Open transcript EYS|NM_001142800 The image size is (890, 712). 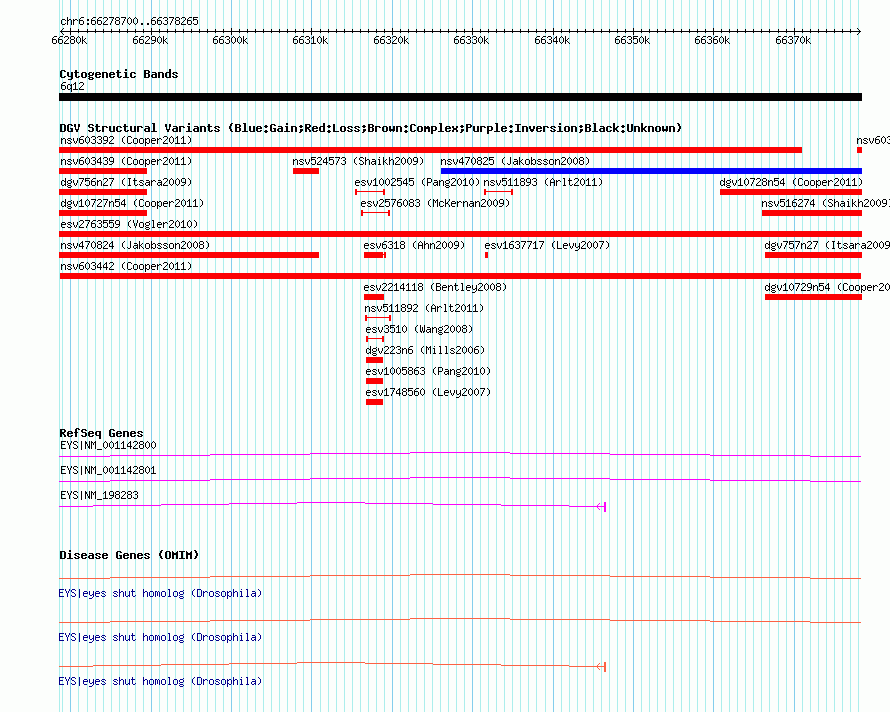pos(108,446)
